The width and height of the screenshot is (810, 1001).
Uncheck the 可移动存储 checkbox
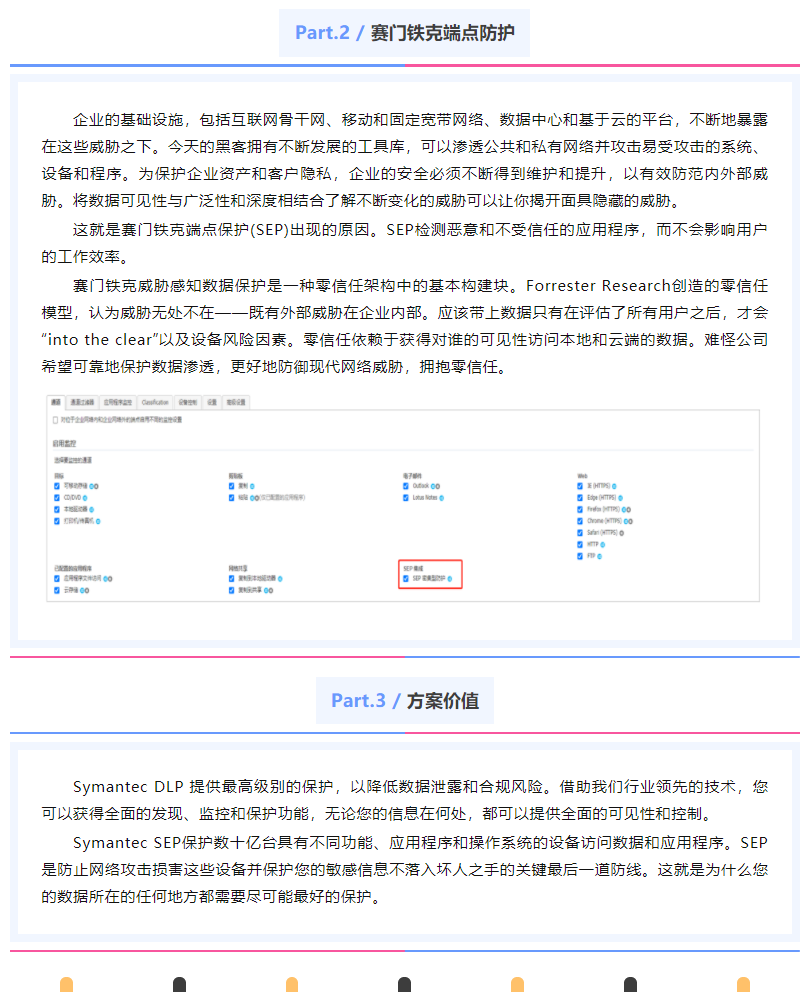tap(57, 486)
